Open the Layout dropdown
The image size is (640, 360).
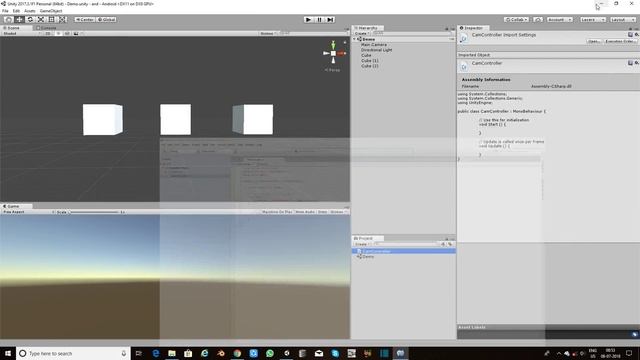(623, 20)
